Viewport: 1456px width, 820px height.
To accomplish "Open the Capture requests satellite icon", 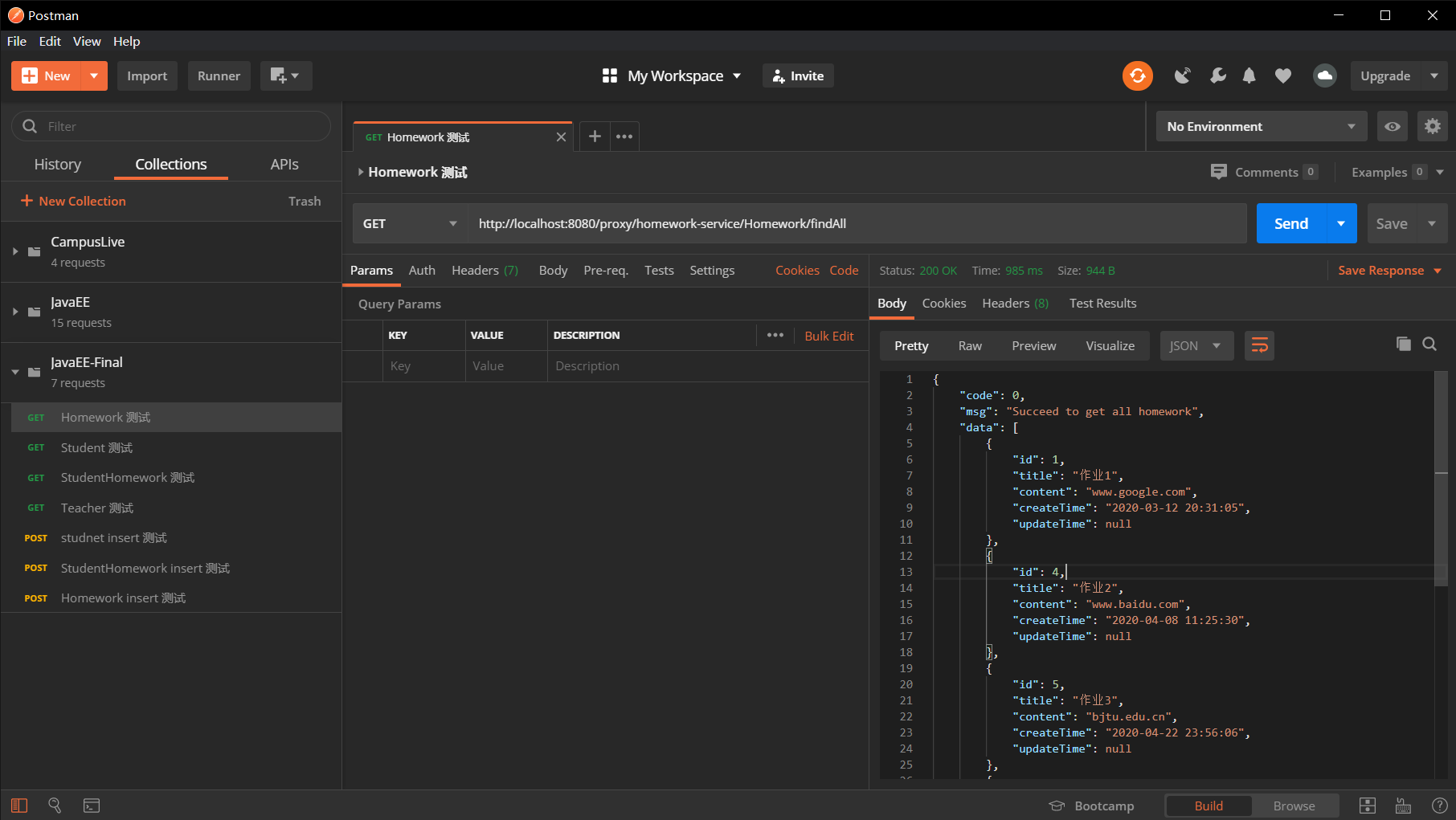I will point(1182,75).
